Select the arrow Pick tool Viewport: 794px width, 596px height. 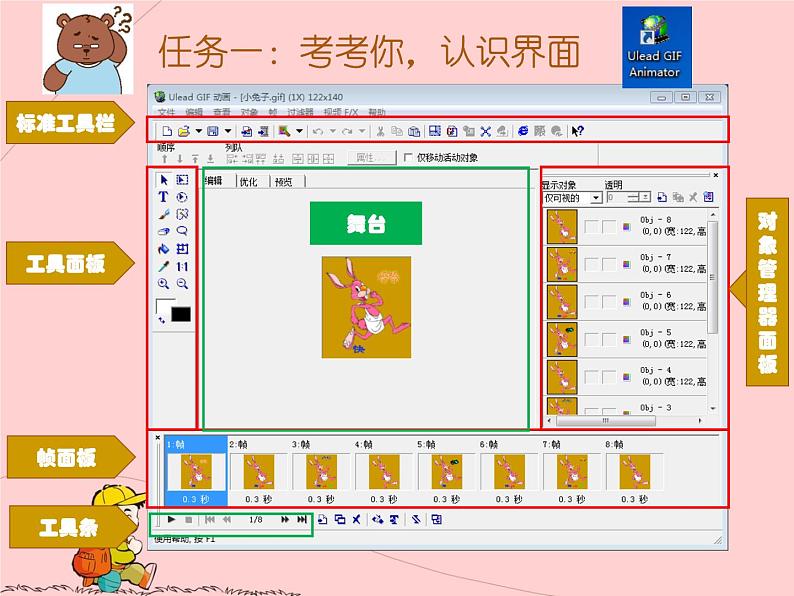164,180
